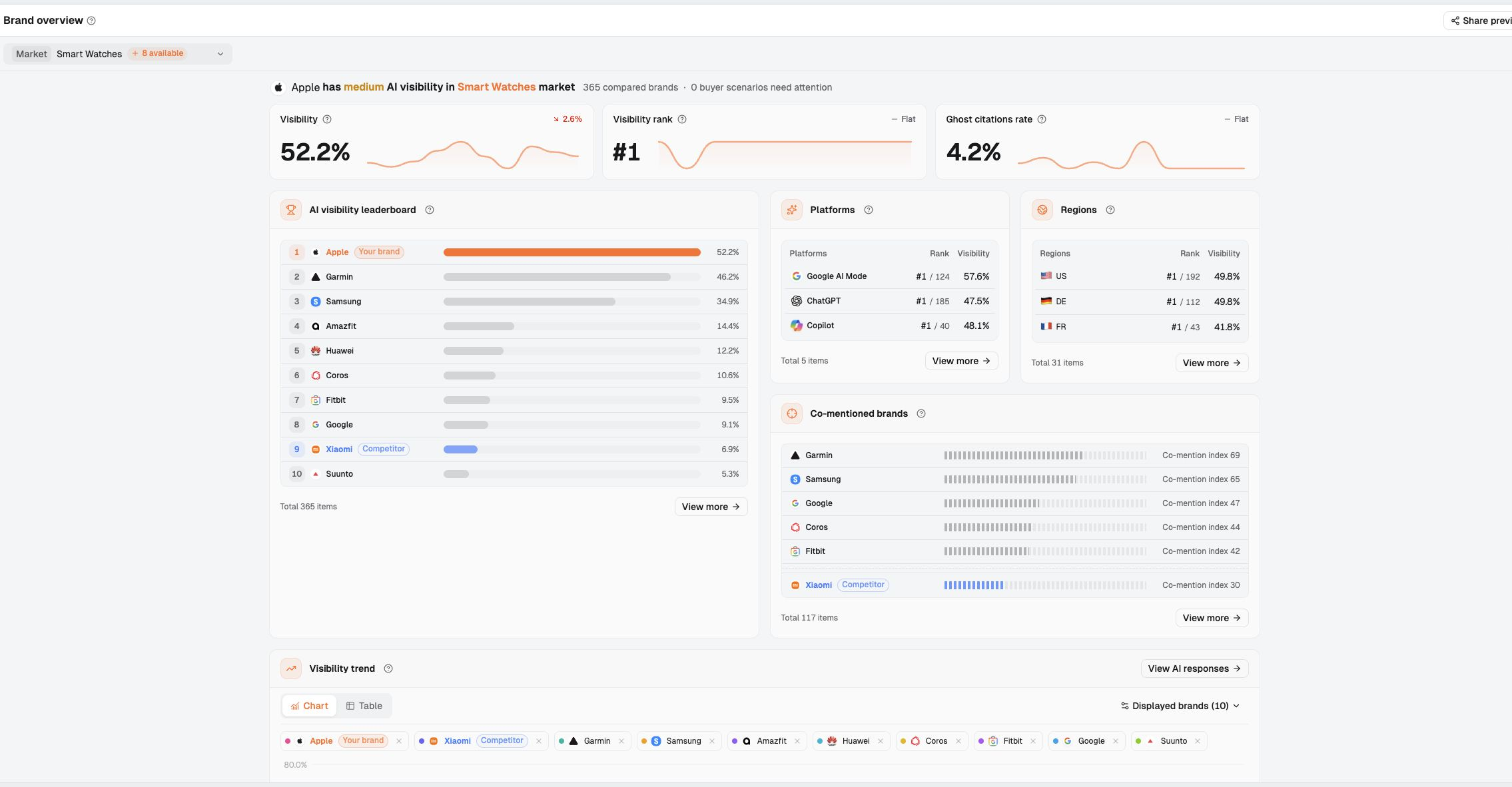The image size is (1512, 787).
Task: Click Xiaomi's blue visibility bar in leaderboard
Action: point(460,449)
